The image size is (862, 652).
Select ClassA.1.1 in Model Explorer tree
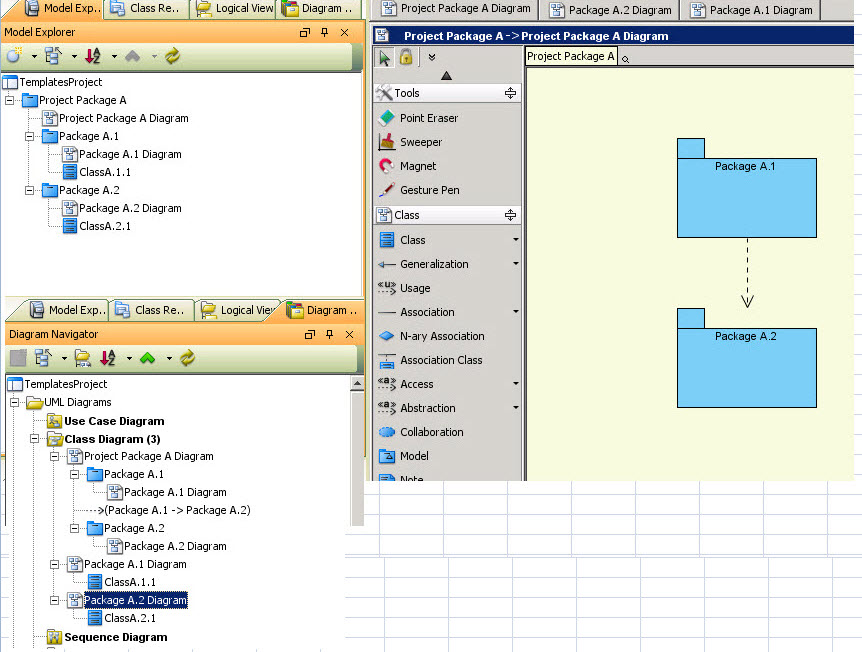(x=97, y=172)
